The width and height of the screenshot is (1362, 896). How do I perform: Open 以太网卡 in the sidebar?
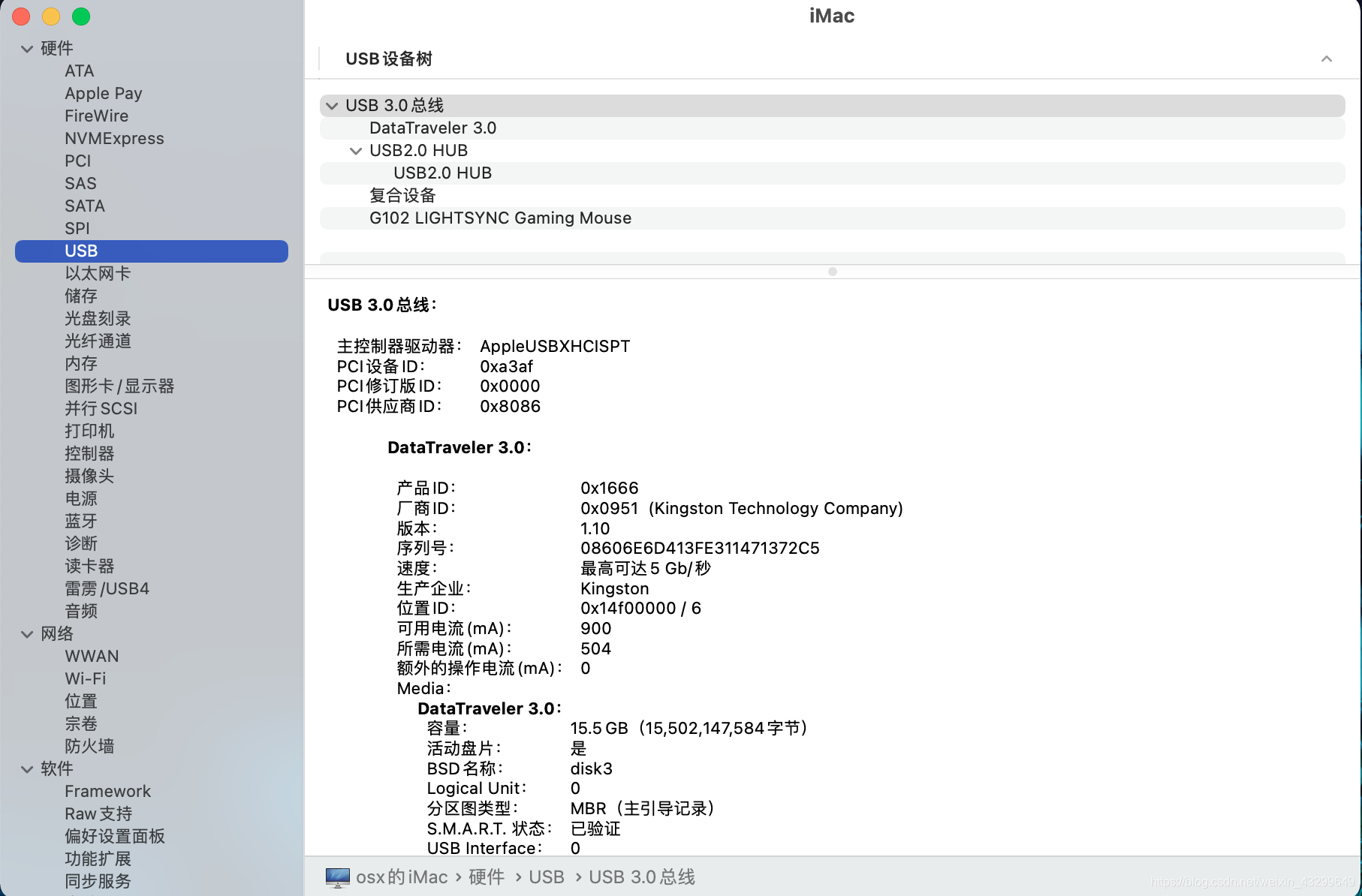(x=98, y=274)
